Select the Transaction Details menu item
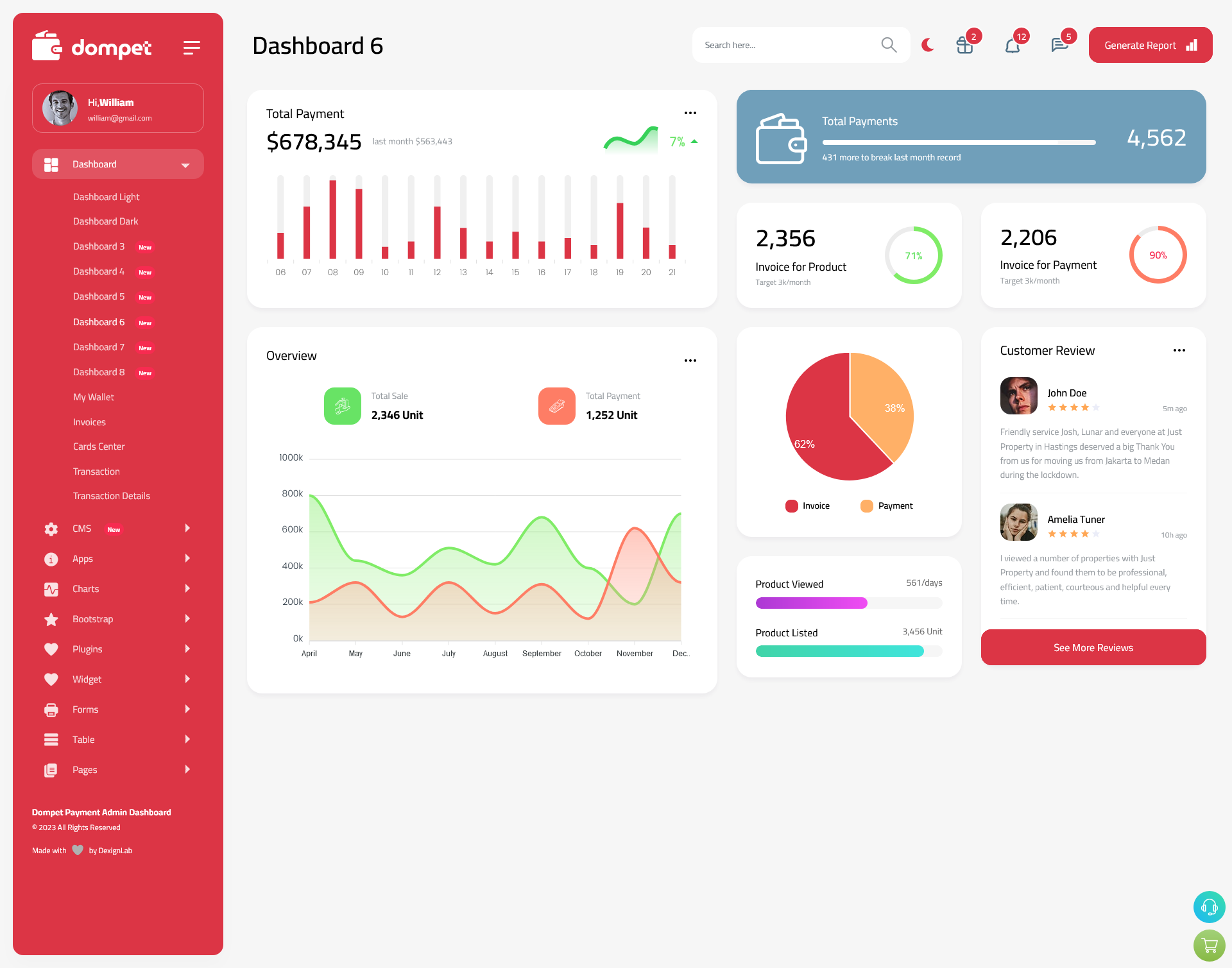Screen dimensions: 1232x968 pyautogui.click(x=111, y=496)
